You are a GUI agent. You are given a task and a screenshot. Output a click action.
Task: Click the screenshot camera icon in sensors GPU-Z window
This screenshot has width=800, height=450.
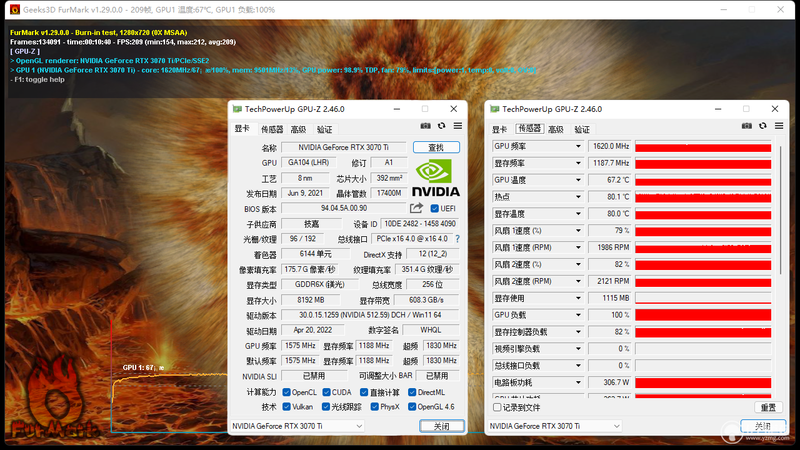[x=747, y=126]
